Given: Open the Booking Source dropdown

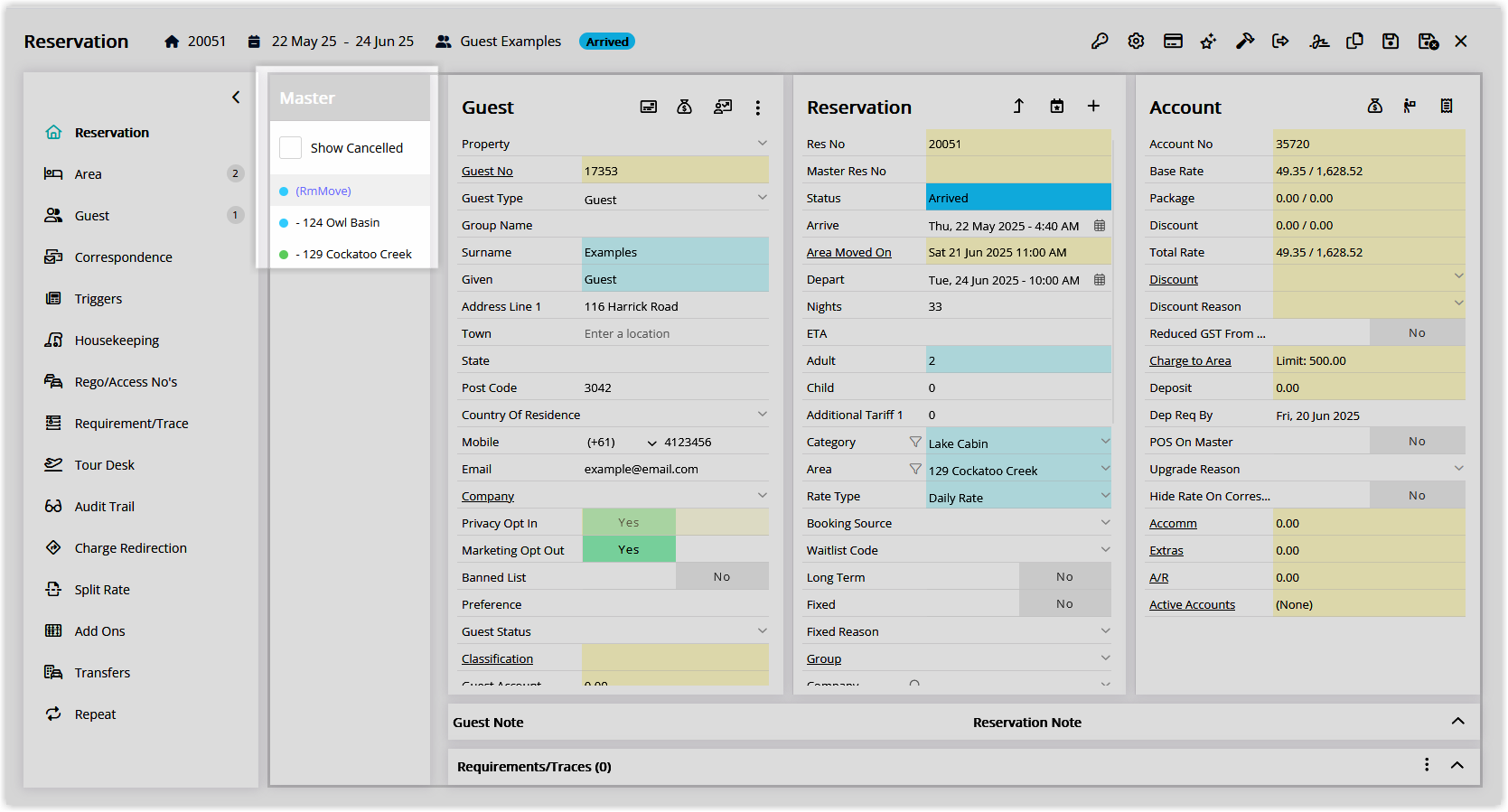Looking at the screenshot, I should 1105,522.
